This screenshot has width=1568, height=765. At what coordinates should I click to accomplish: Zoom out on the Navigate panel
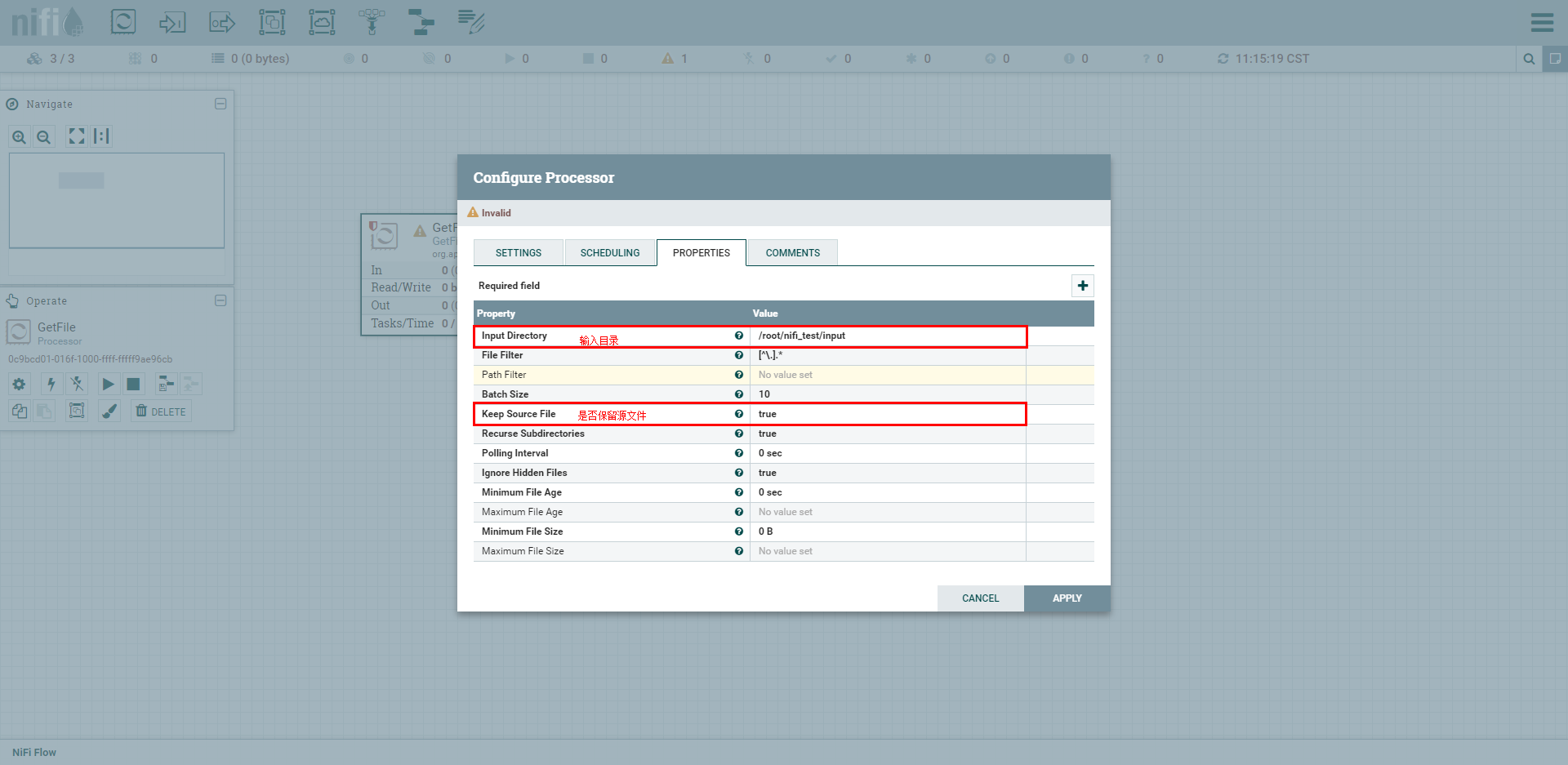(44, 137)
